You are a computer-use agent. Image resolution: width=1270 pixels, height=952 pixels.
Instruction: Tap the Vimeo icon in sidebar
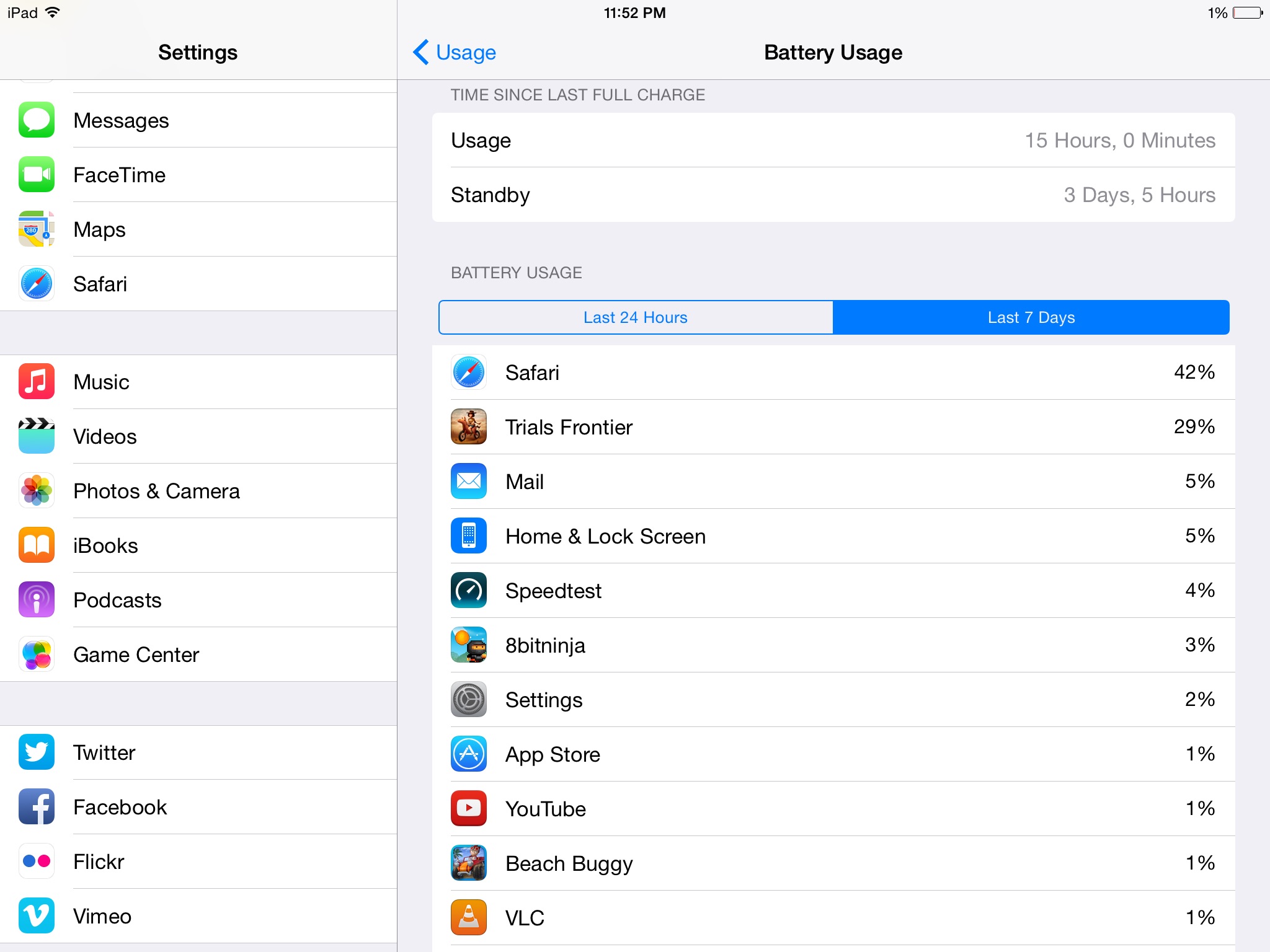tap(37, 915)
